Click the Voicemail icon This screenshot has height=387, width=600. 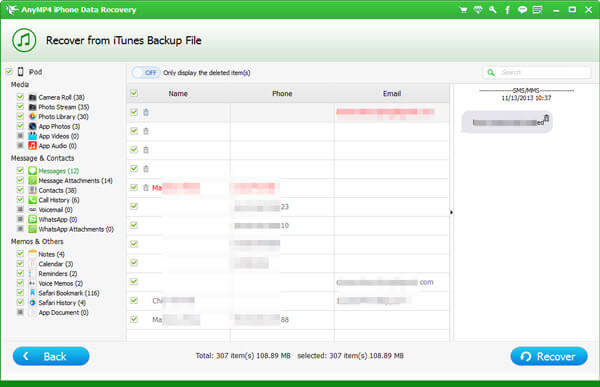33,210
